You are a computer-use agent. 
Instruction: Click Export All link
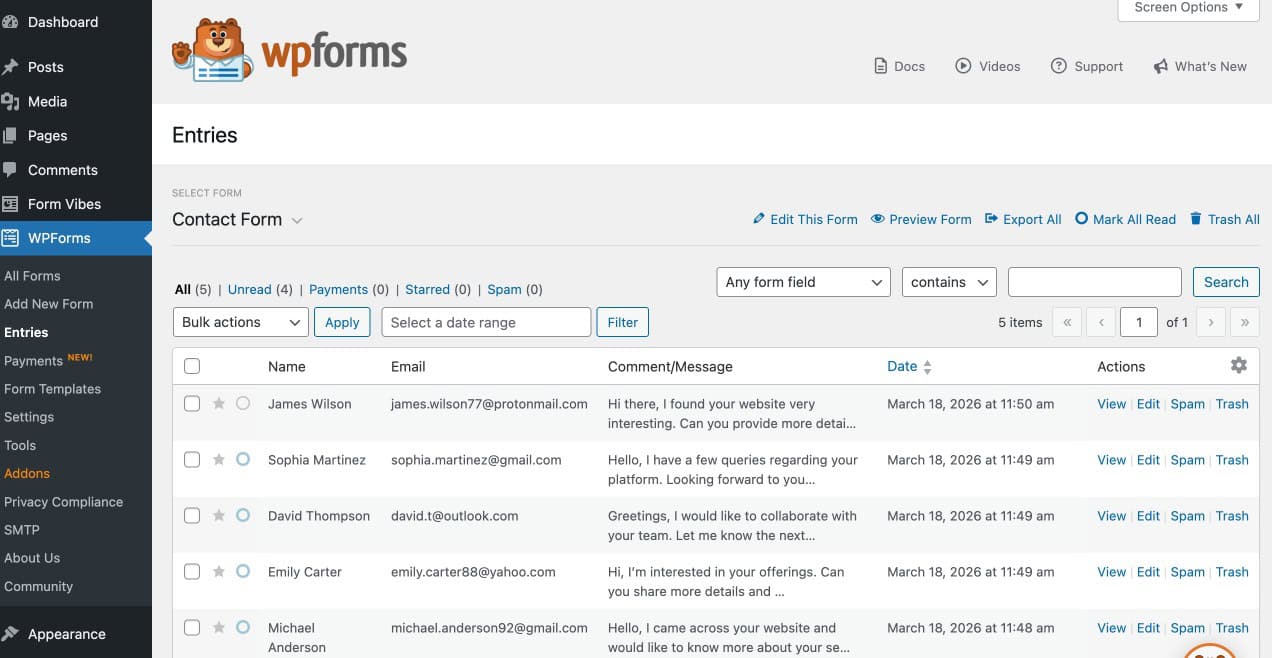pos(1023,219)
